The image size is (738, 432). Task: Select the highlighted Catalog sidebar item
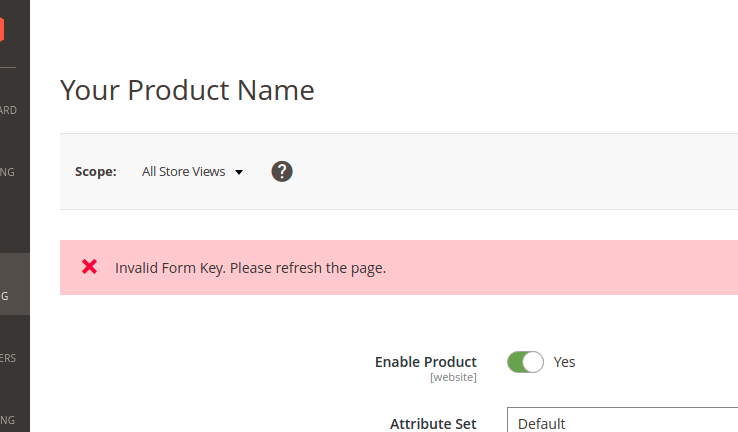tap(10, 295)
